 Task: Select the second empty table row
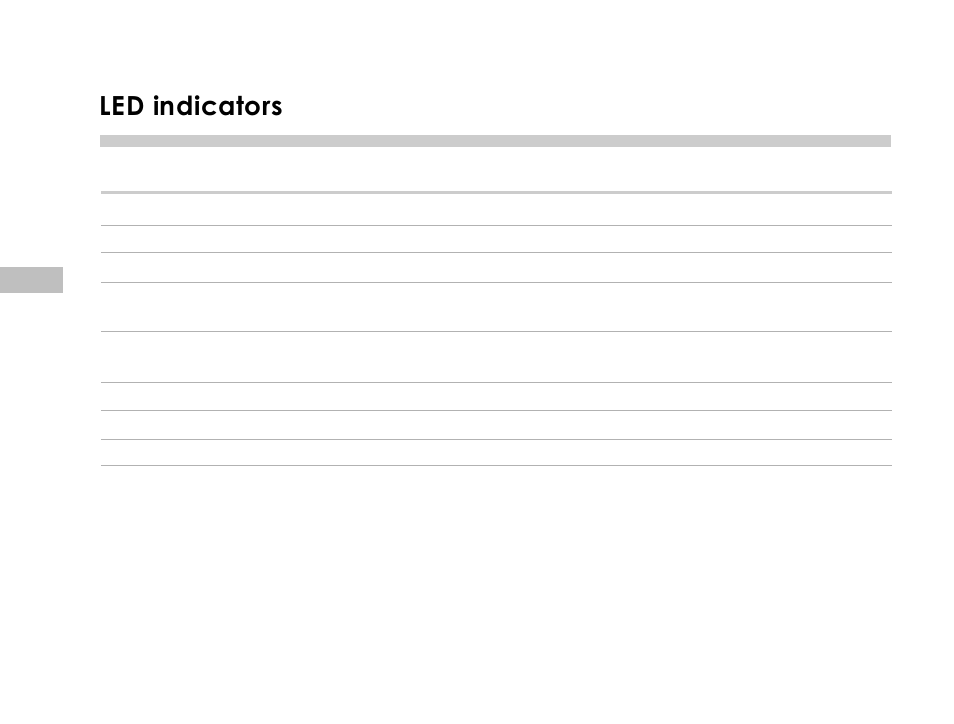(496, 239)
